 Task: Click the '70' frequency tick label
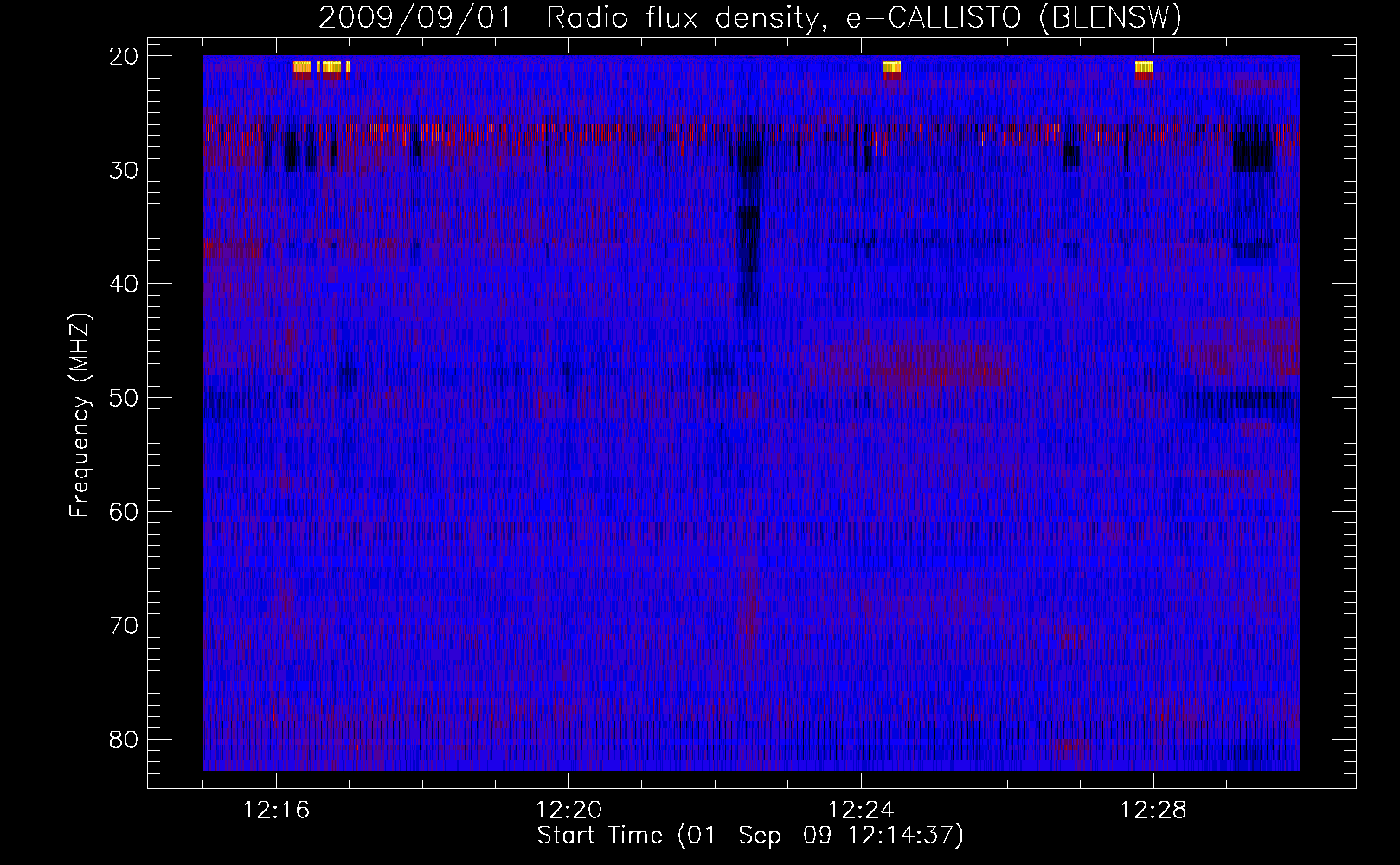[125, 625]
